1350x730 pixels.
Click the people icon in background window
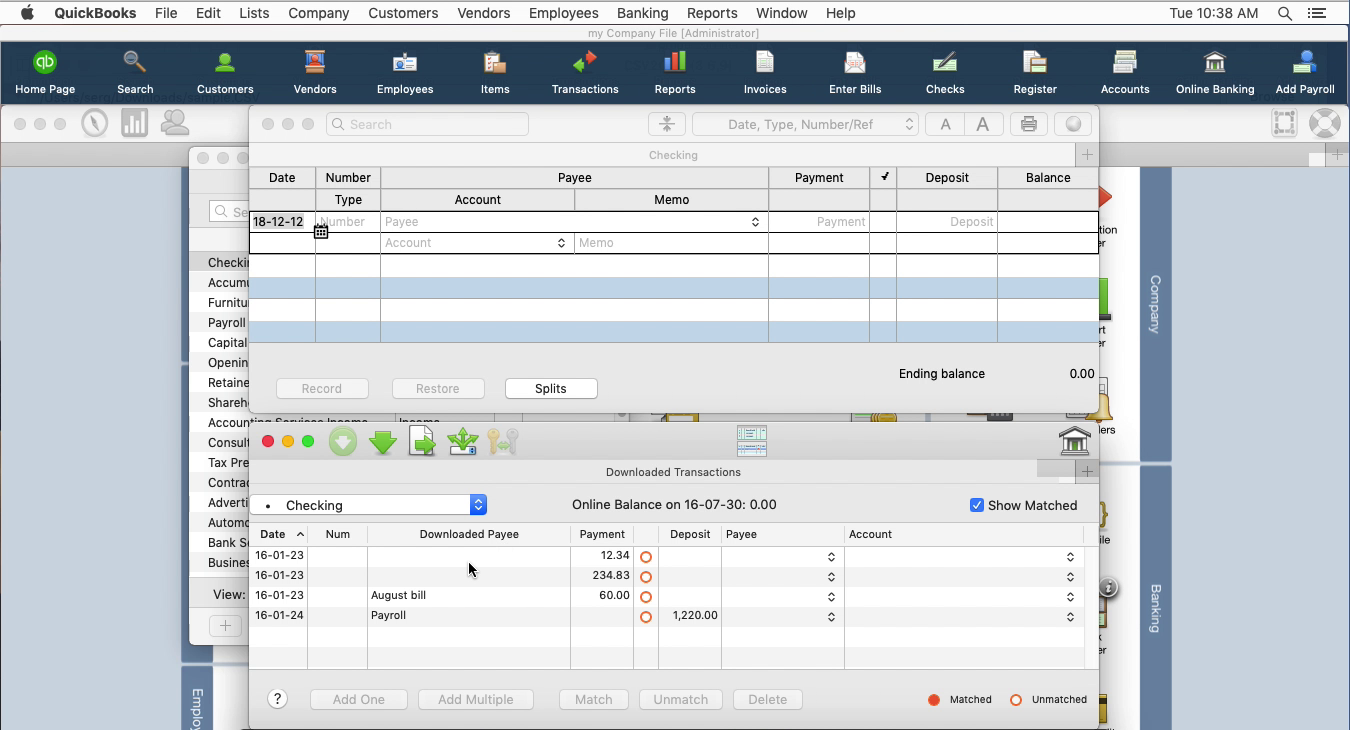coord(175,123)
